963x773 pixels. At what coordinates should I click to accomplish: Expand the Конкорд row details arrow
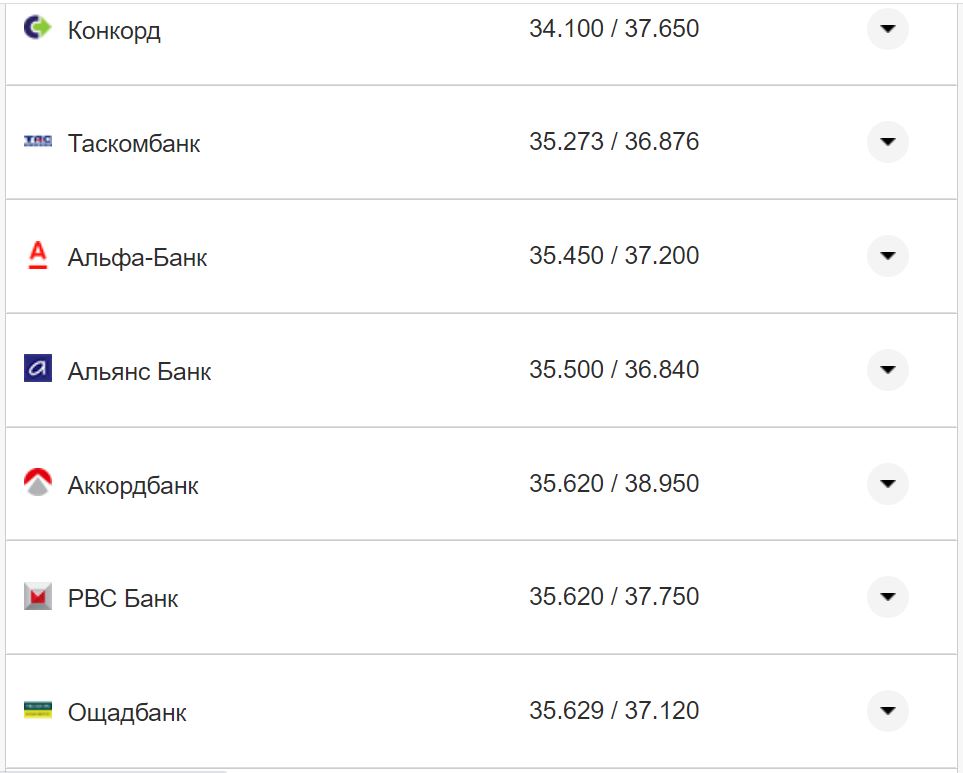(x=887, y=29)
